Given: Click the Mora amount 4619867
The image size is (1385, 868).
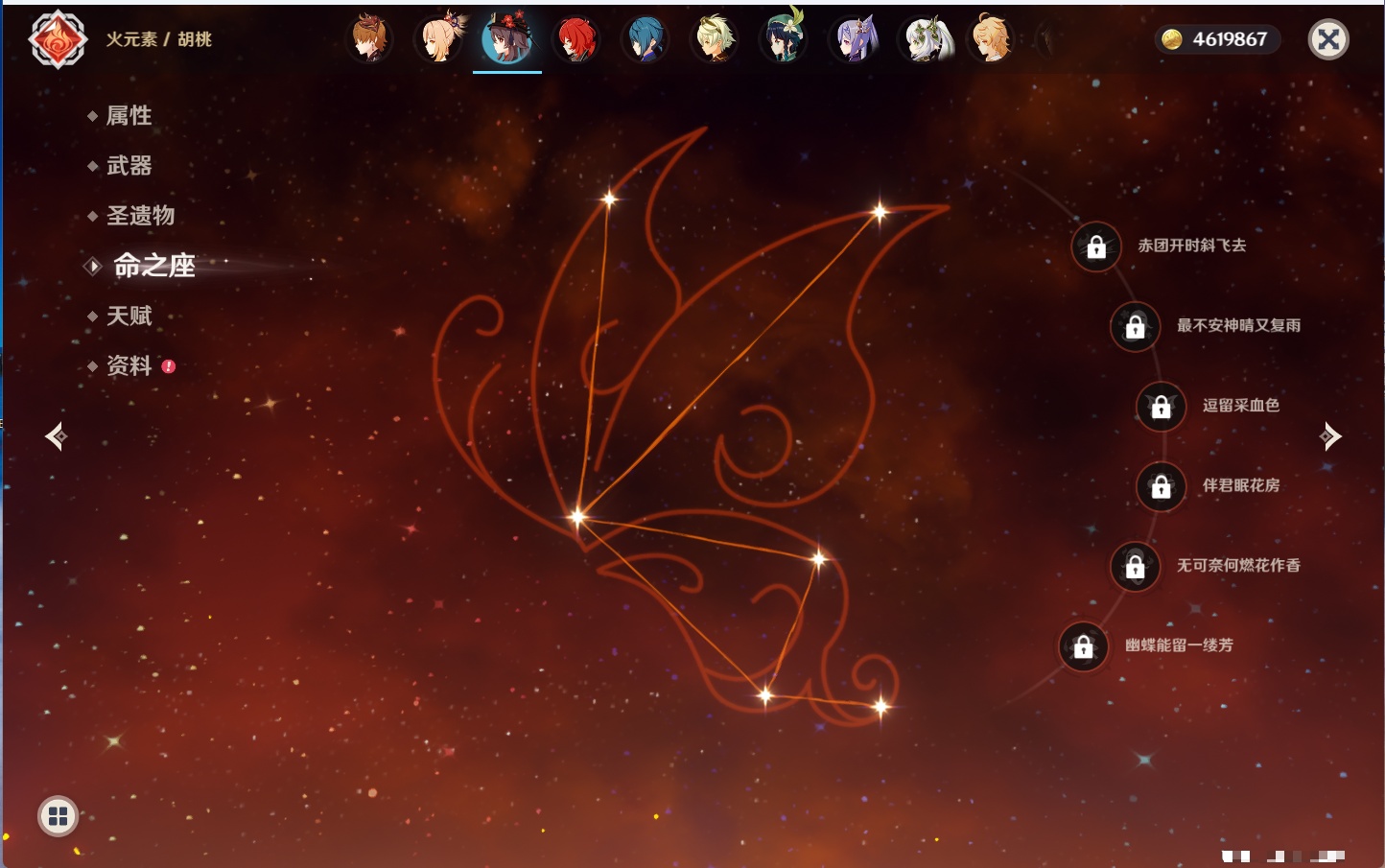Looking at the screenshot, I should tap(1230, 39).
